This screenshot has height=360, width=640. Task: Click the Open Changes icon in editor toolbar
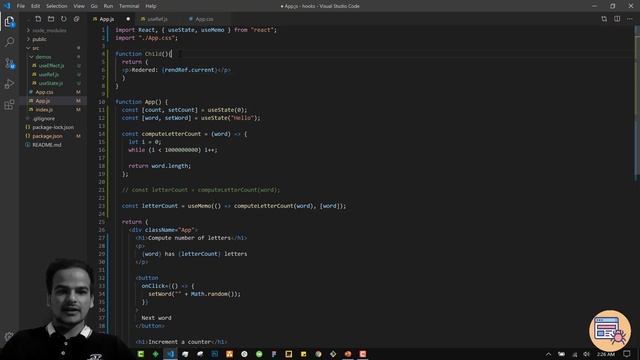[x=604, y=19]
